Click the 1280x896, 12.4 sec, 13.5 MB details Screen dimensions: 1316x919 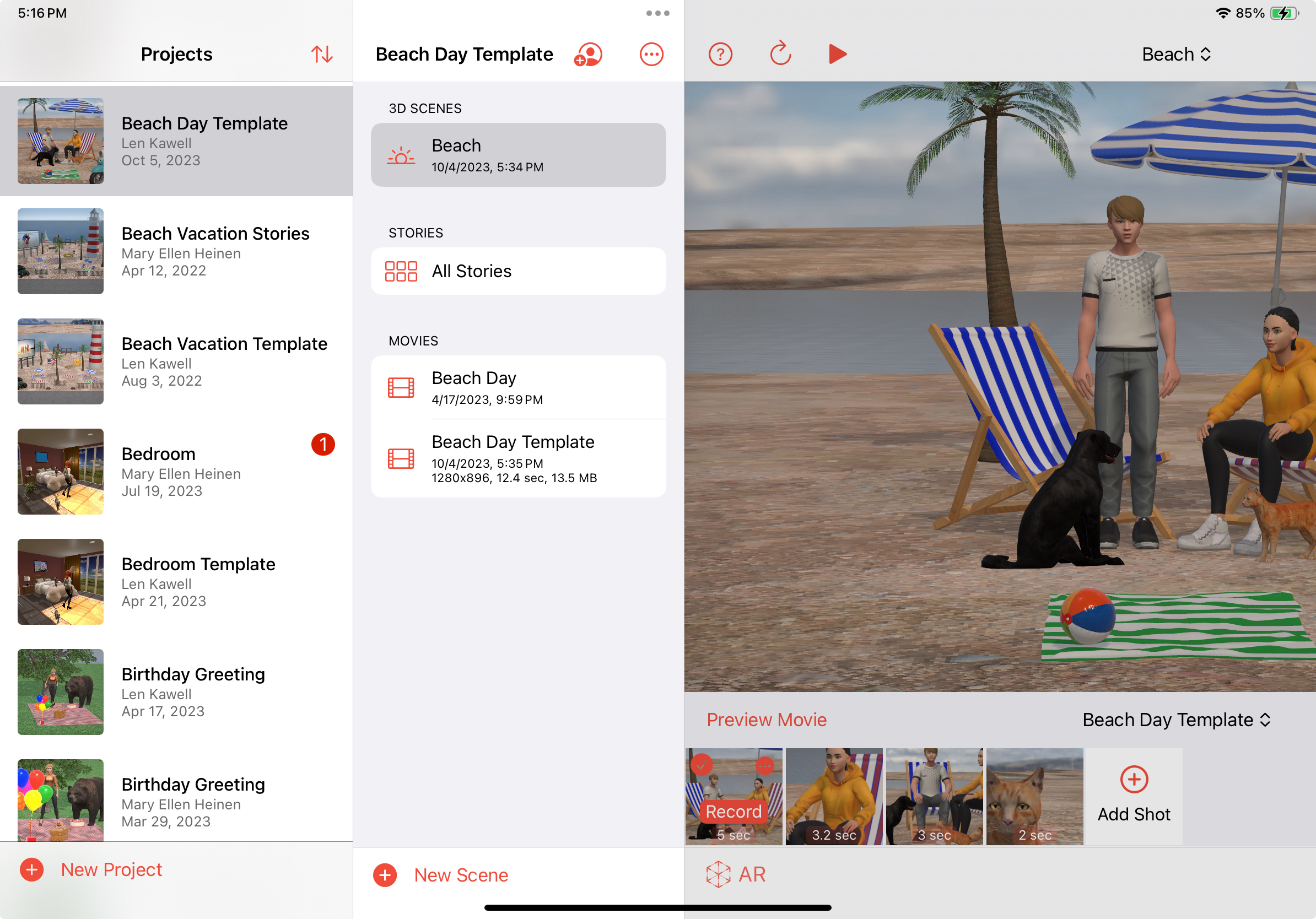(x=514, y=478)
